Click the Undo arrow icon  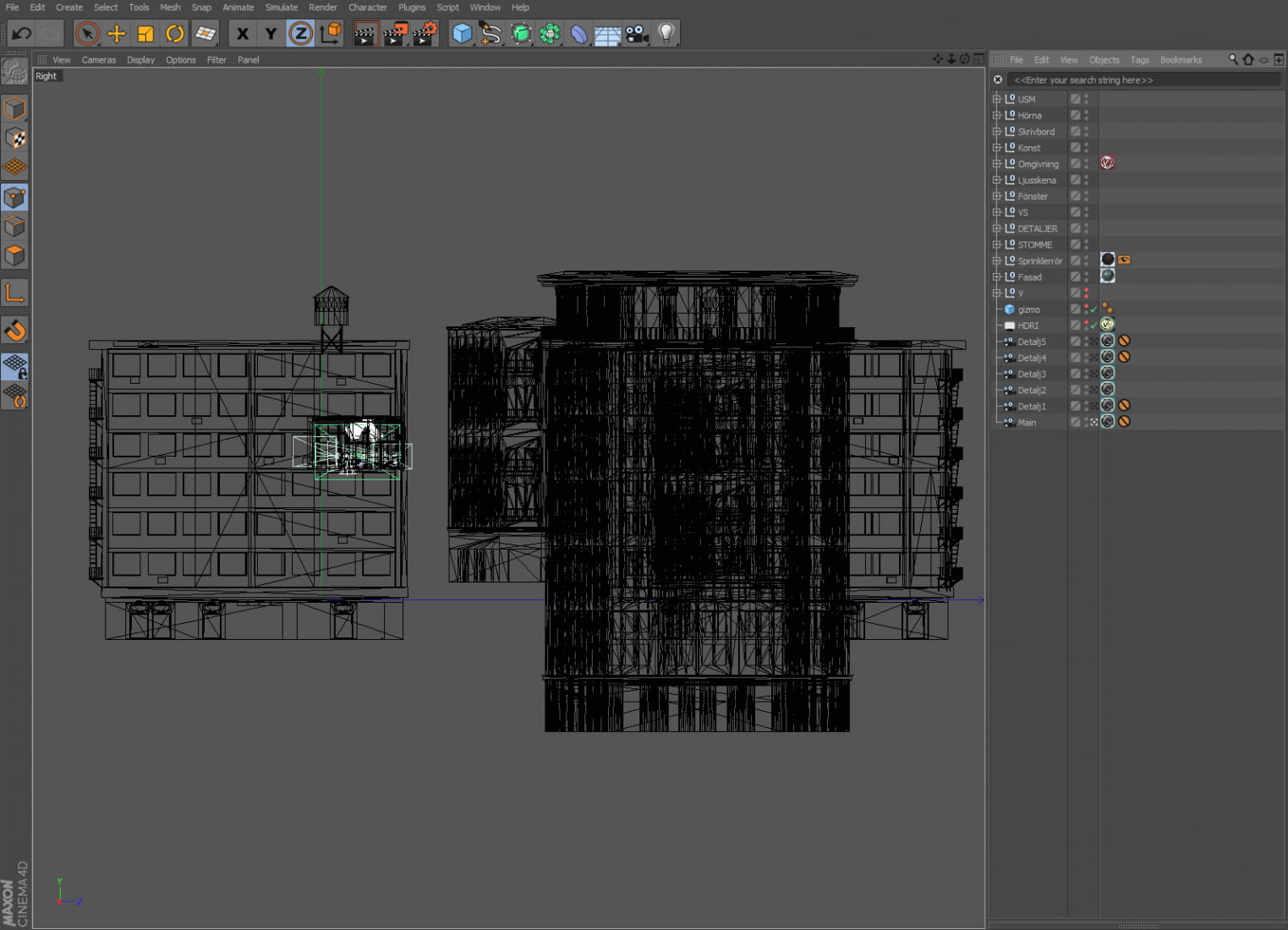[x=21, y=34]
